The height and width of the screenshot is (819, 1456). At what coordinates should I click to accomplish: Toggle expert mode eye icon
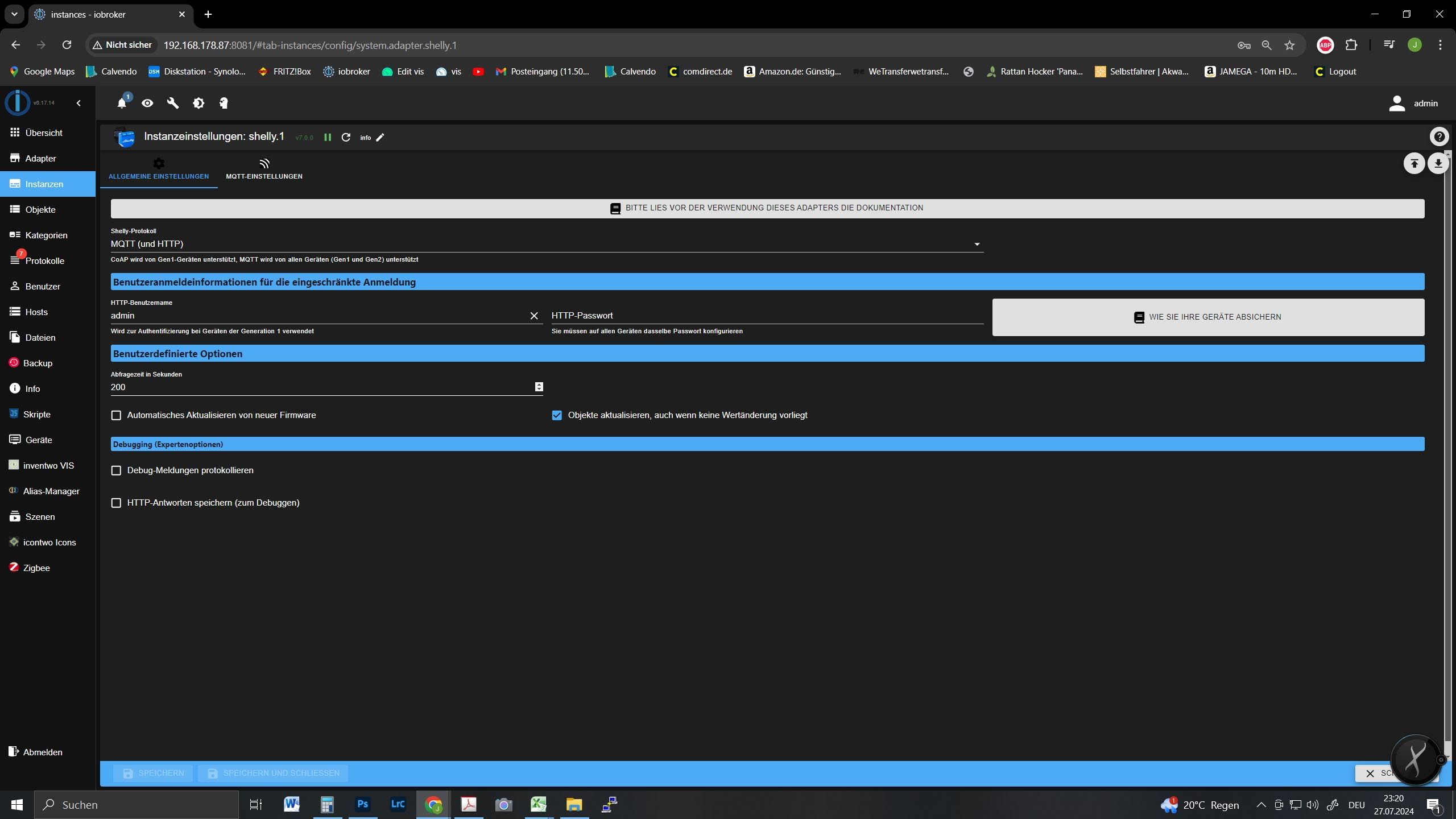pyautogui.click(x=147, y=103)
